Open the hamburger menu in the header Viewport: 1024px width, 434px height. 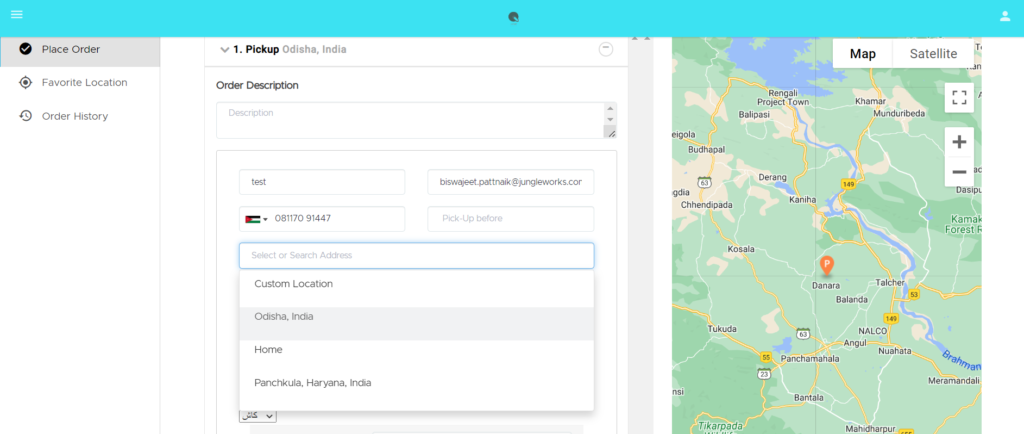[17, 14]
